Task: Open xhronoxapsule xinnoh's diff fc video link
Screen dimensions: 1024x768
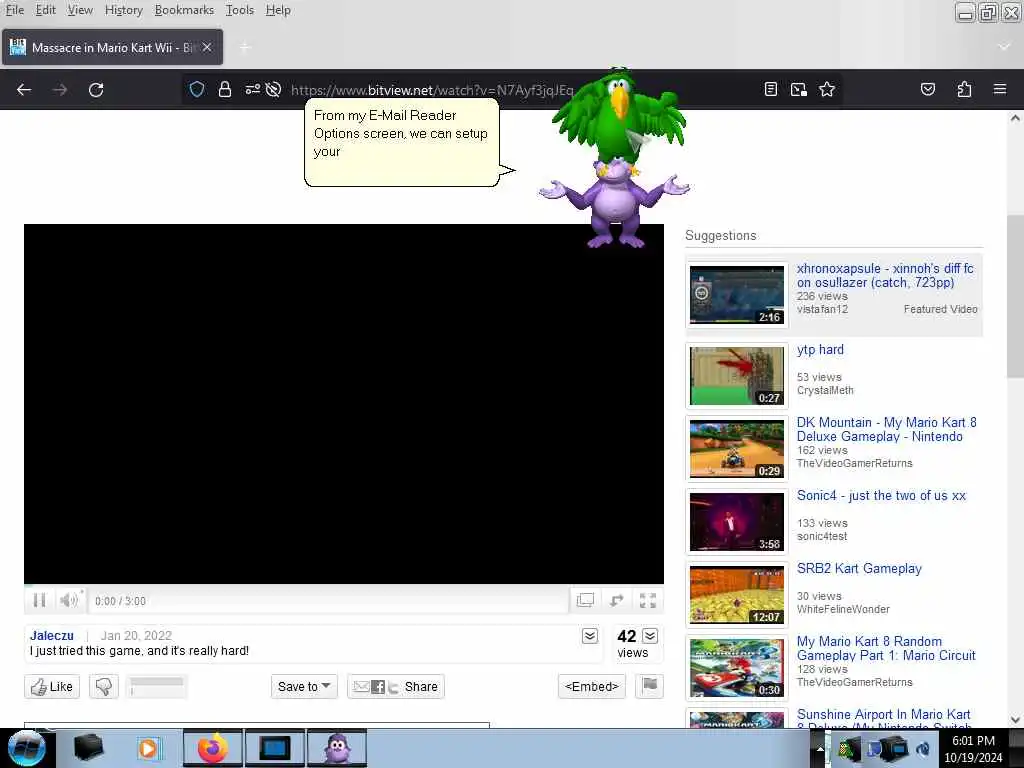Action: pos(885,275)
